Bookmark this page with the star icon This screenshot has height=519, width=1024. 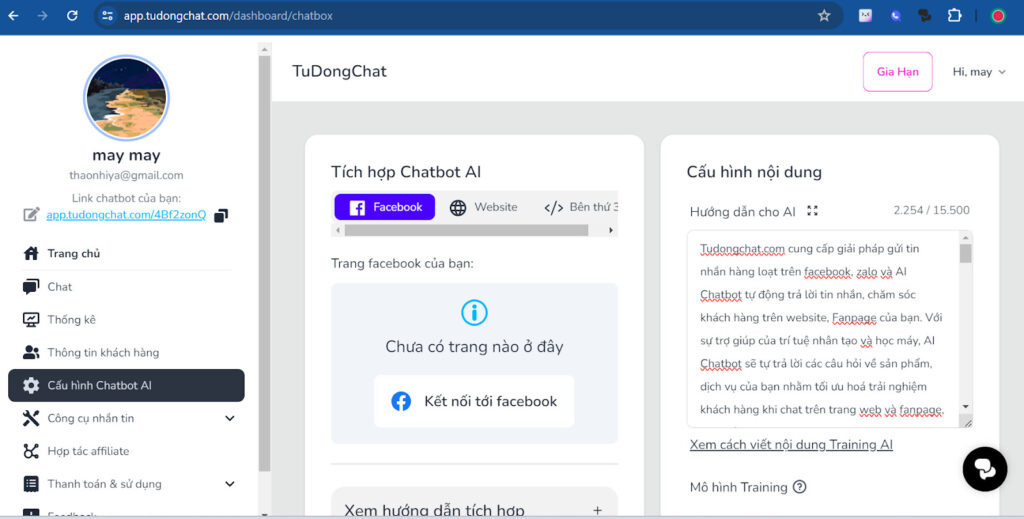(824, 16)
